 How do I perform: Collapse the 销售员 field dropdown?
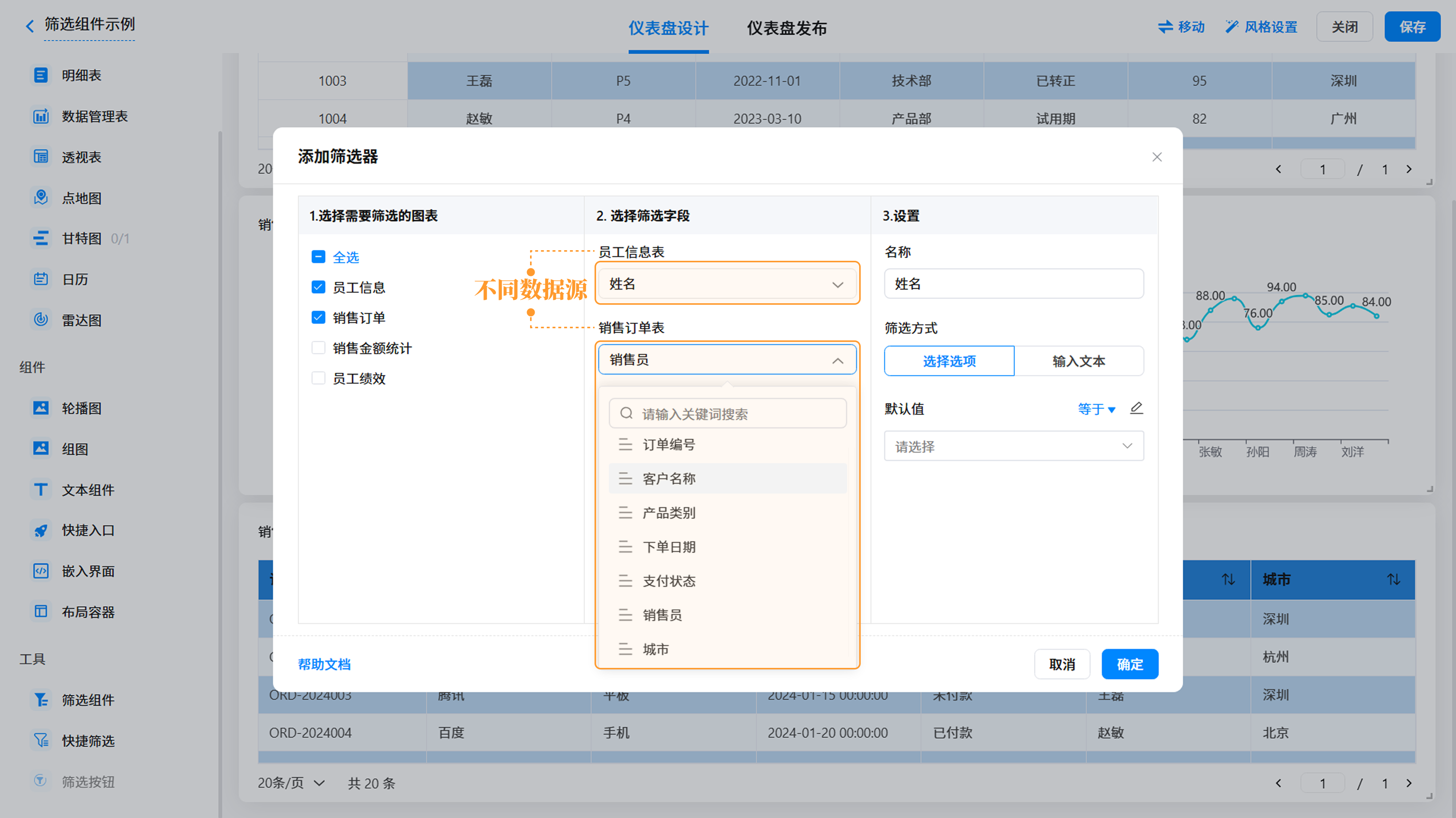point(727,359)
